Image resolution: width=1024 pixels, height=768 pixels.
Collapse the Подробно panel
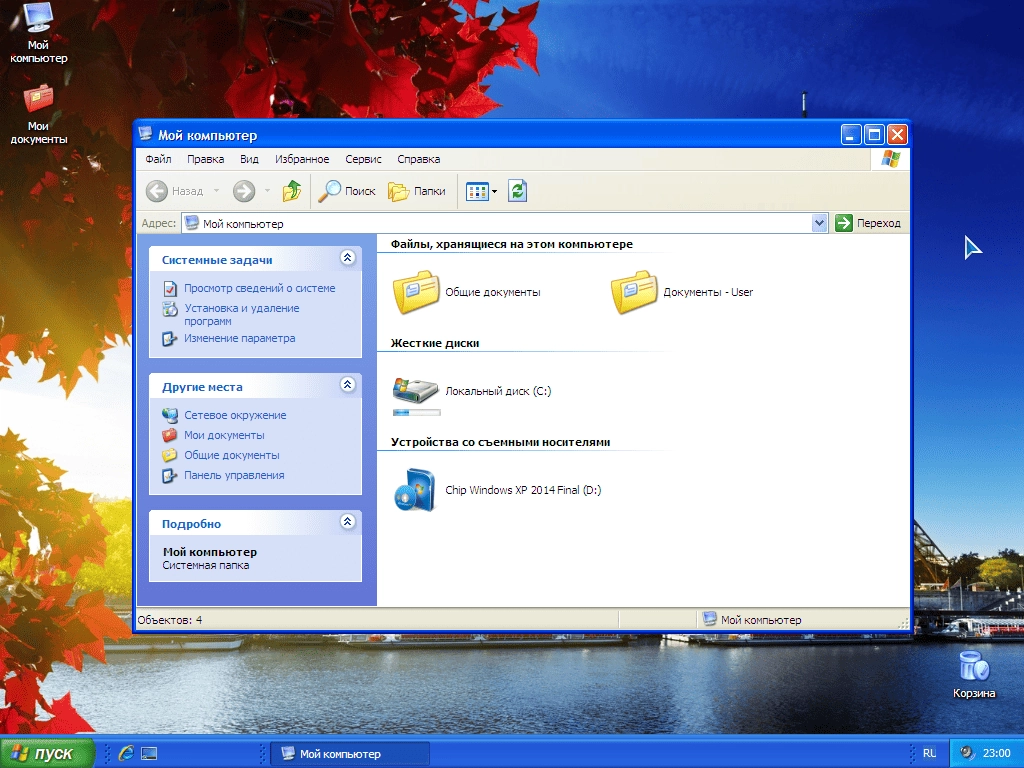coord(347,521)
